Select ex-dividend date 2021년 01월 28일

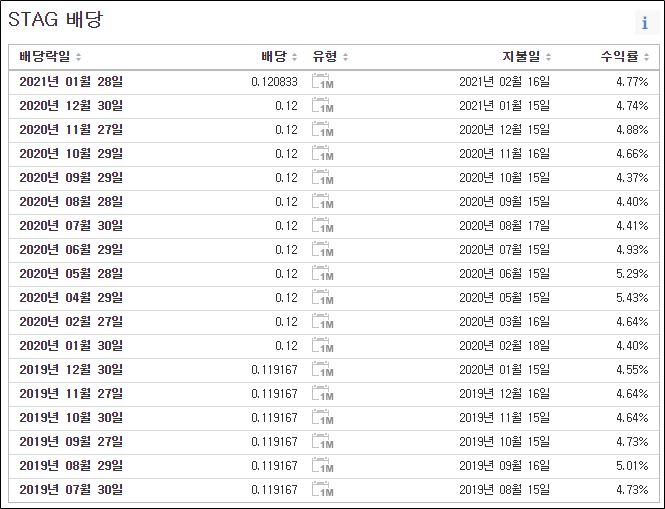71,81
